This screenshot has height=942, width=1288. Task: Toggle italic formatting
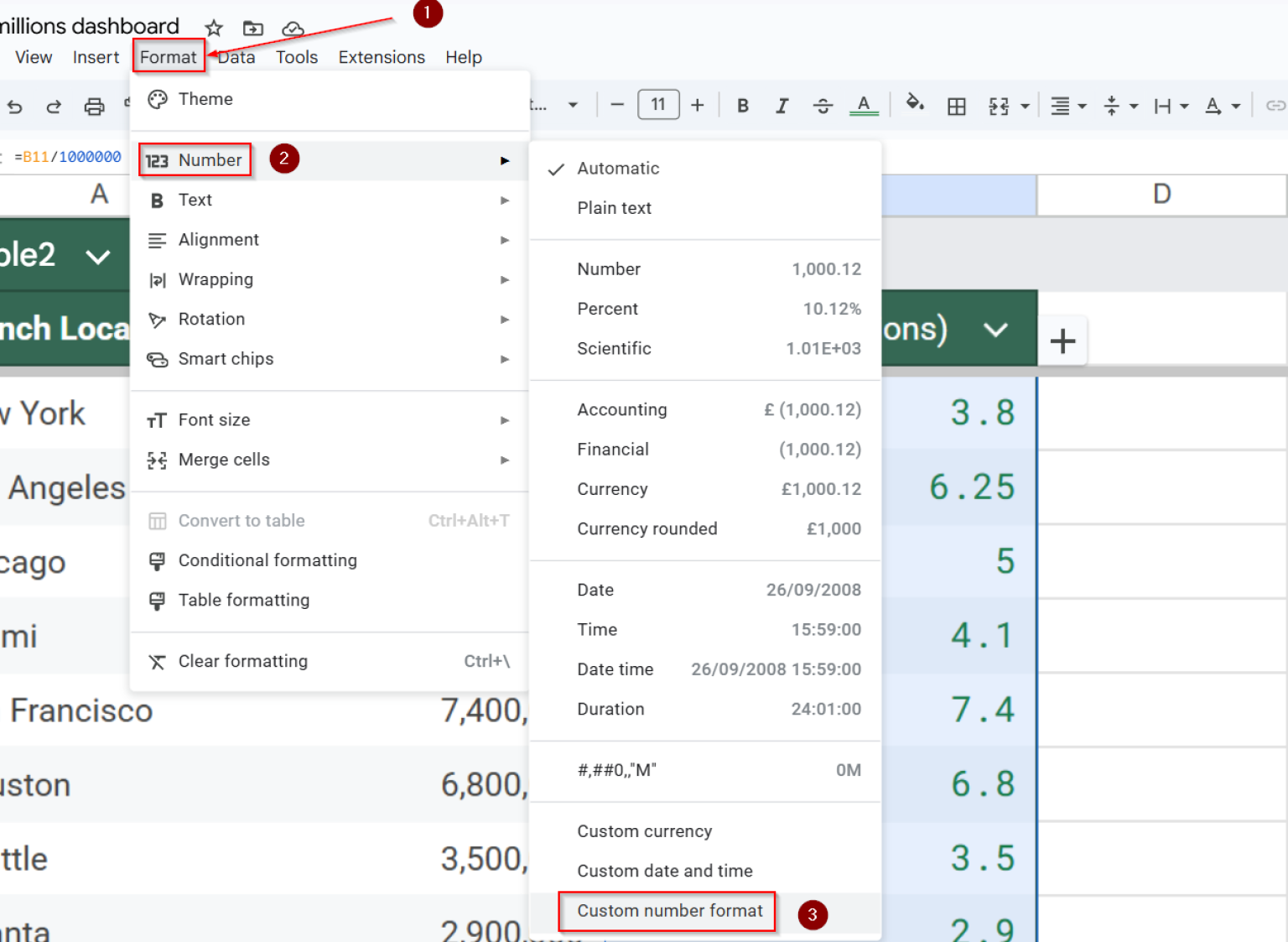coord(782,105)
